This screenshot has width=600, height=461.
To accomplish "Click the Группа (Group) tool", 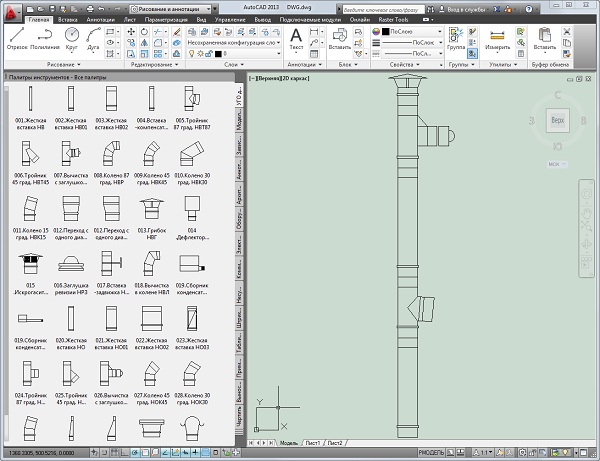I will point(455,37).
